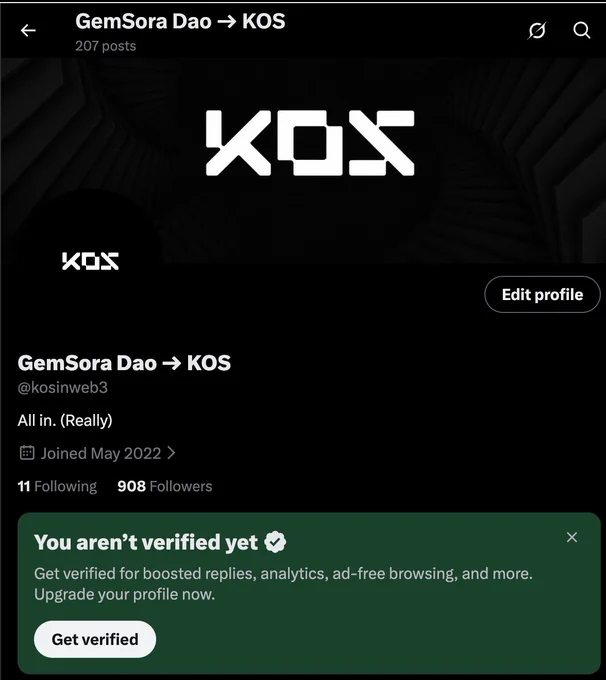
Task: Expand the chevron after Joined May 2022
Action: point(171,453)
